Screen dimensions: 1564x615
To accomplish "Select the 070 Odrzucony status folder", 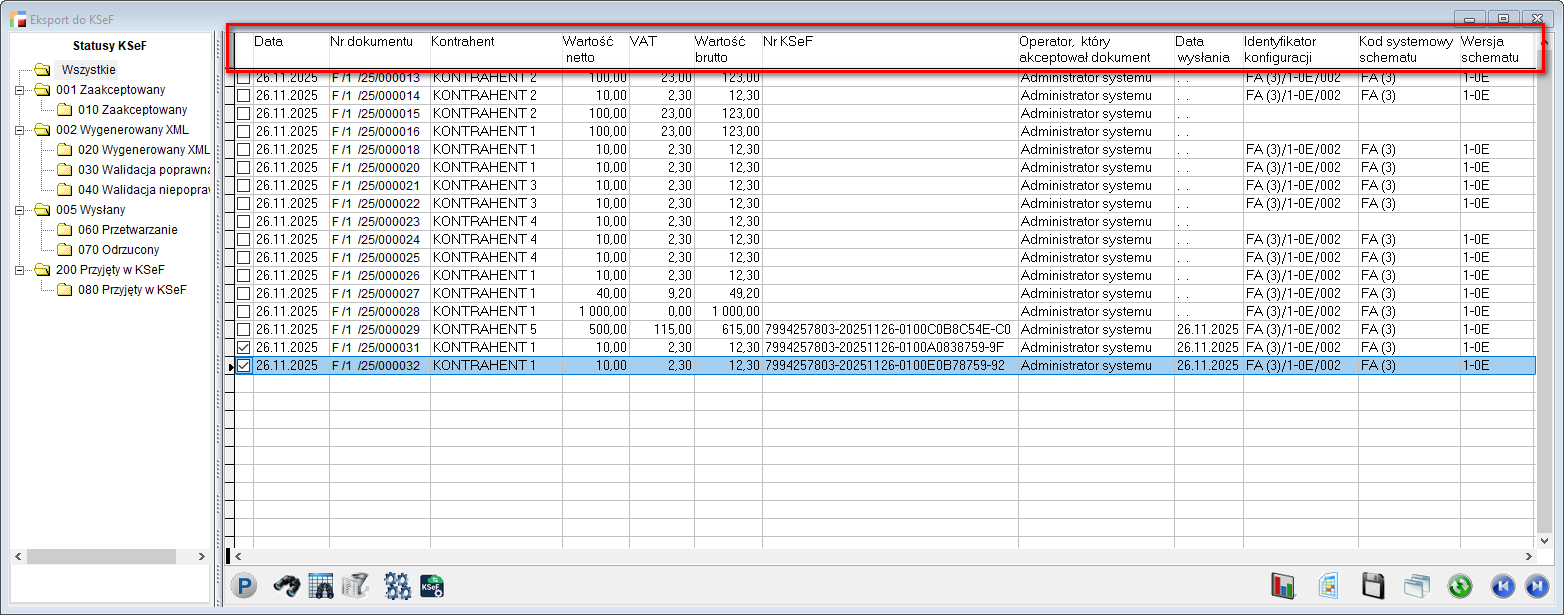I will pos(118,250).
